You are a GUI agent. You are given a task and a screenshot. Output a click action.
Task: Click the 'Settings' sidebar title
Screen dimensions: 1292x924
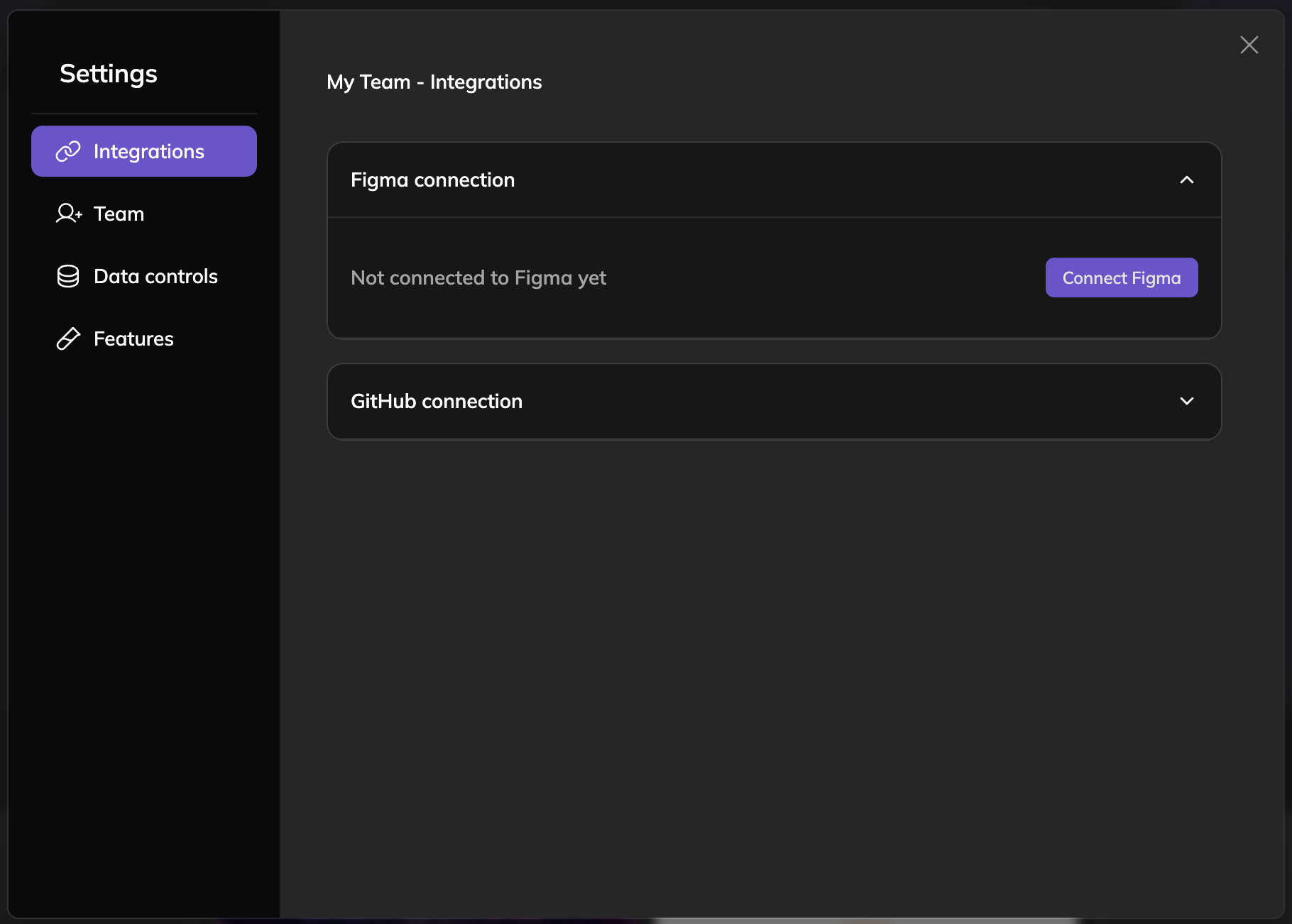[x=109, y=74]
